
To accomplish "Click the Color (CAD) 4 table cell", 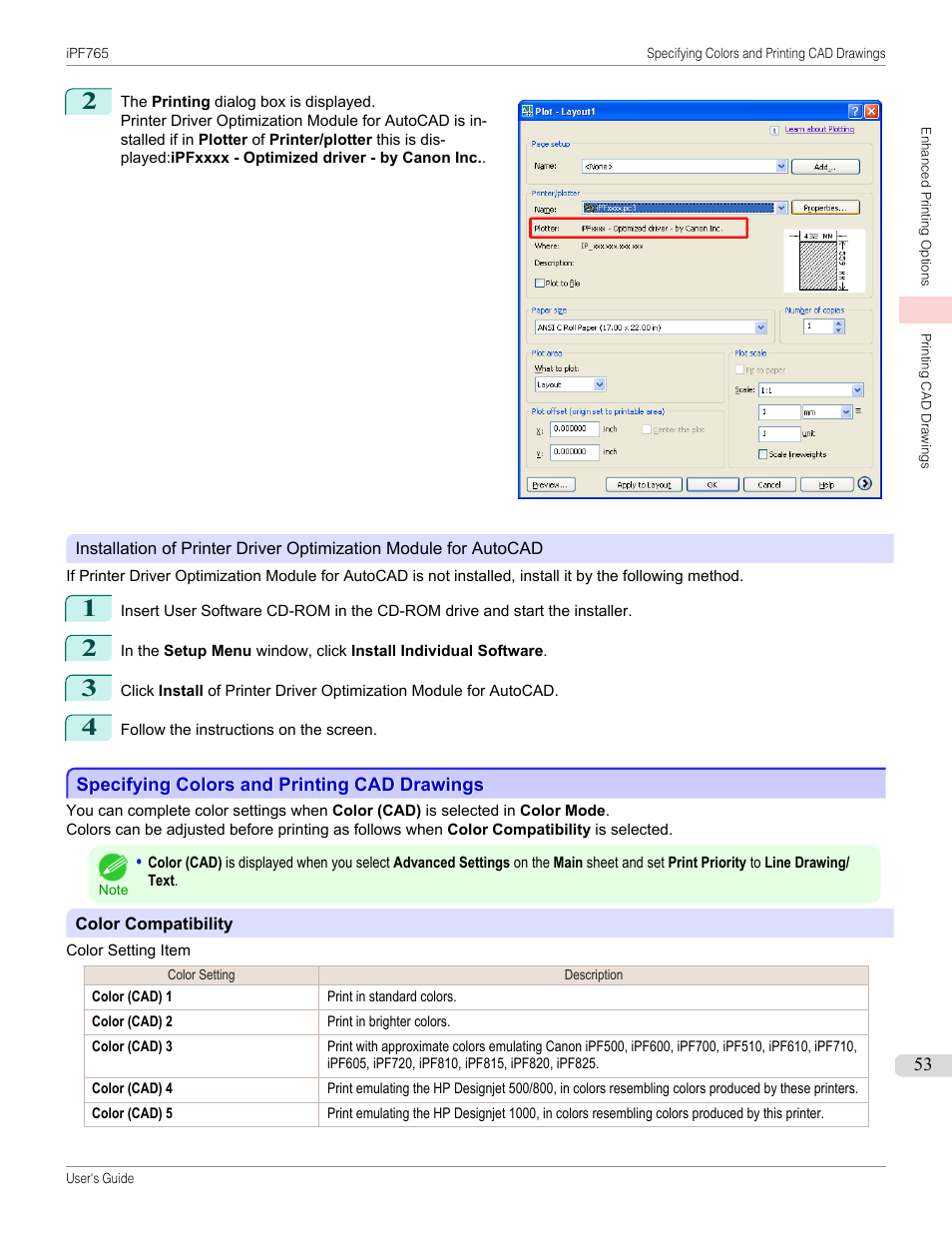I will (202, 1089).
